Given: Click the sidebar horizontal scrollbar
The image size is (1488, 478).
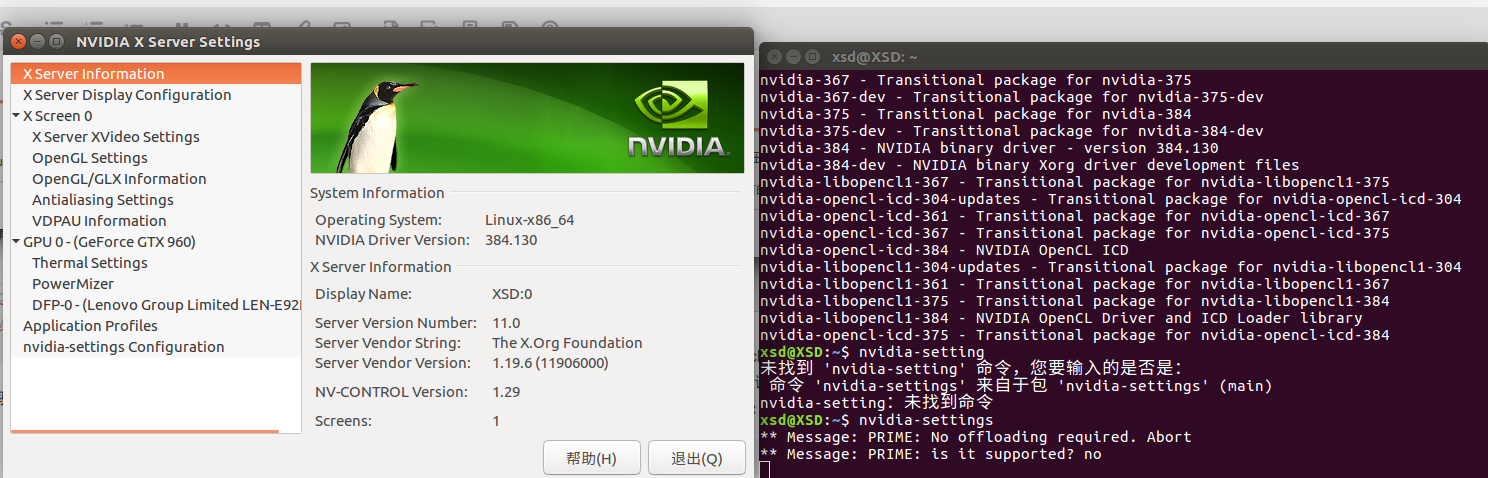Looking at the screenshot, I should [x=145, y=431].
